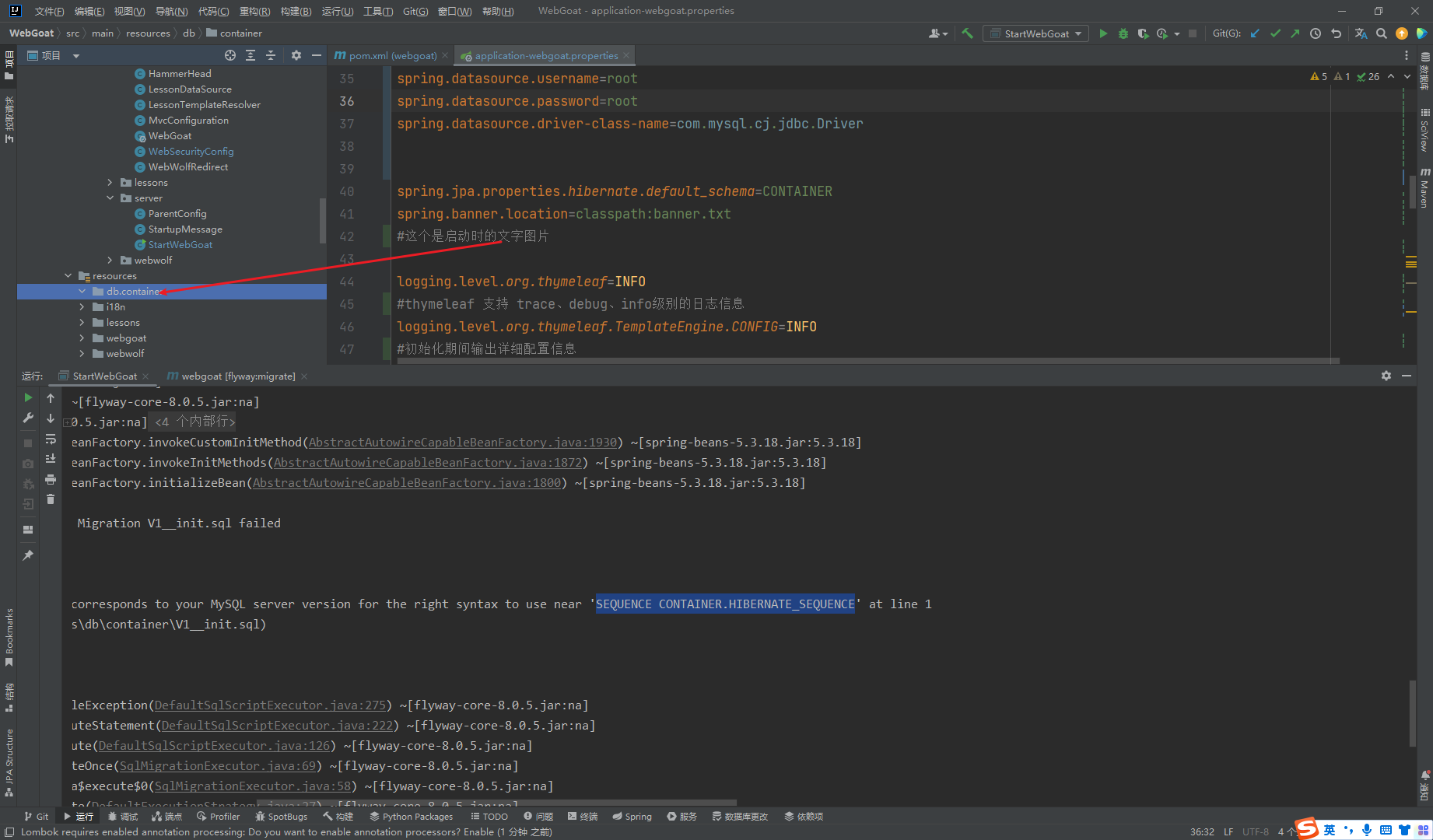Viewport: 1433px width, 840px height.
Task: Click the run console vertical scrollbar
Action: coord(1412,714)
